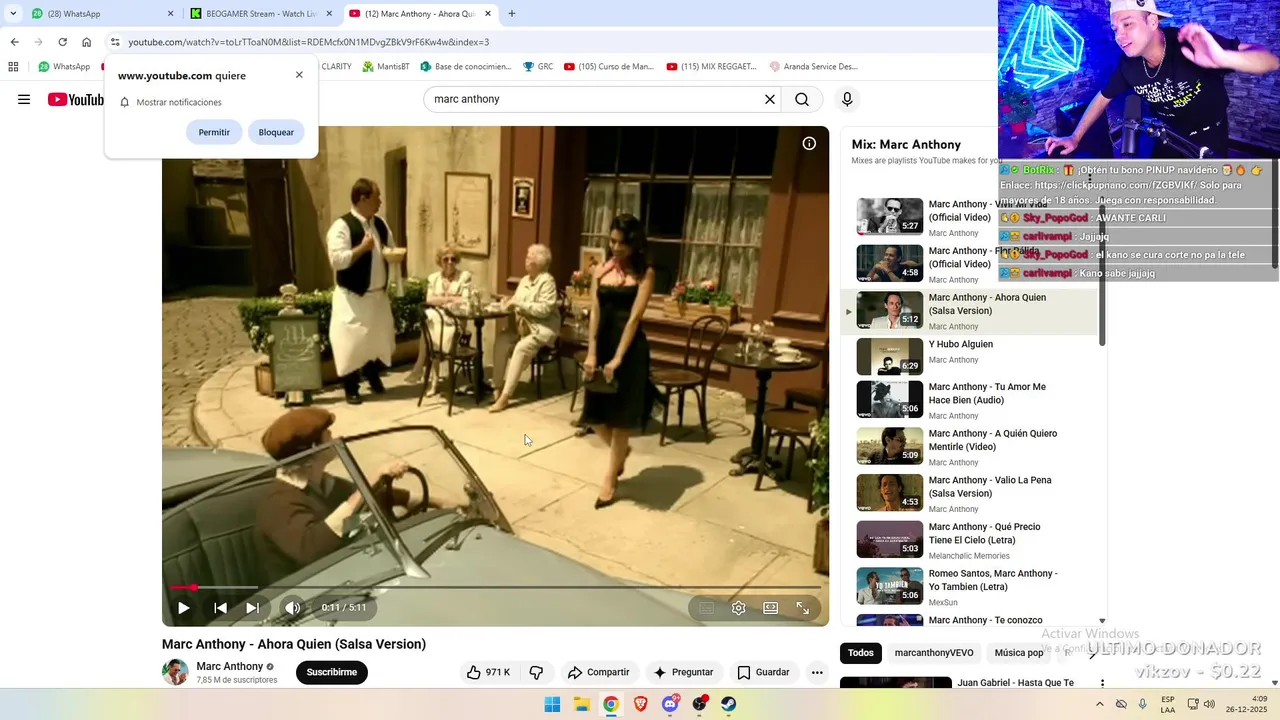The height and width of the screenshot is (720, 1280).
Task: Go to the YouTube home logo
Action: click(76, 99)
